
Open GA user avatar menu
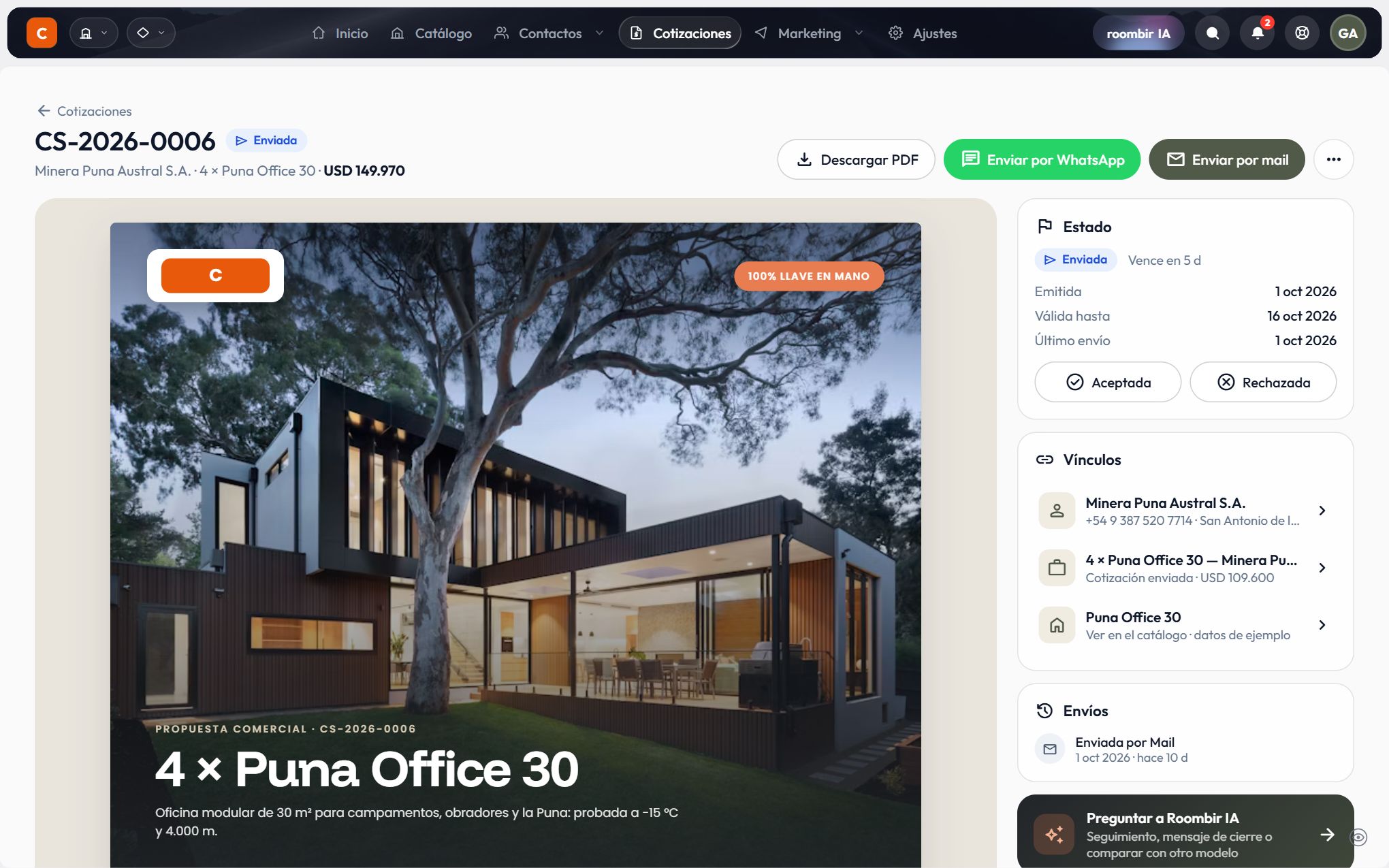point(1347,33)
